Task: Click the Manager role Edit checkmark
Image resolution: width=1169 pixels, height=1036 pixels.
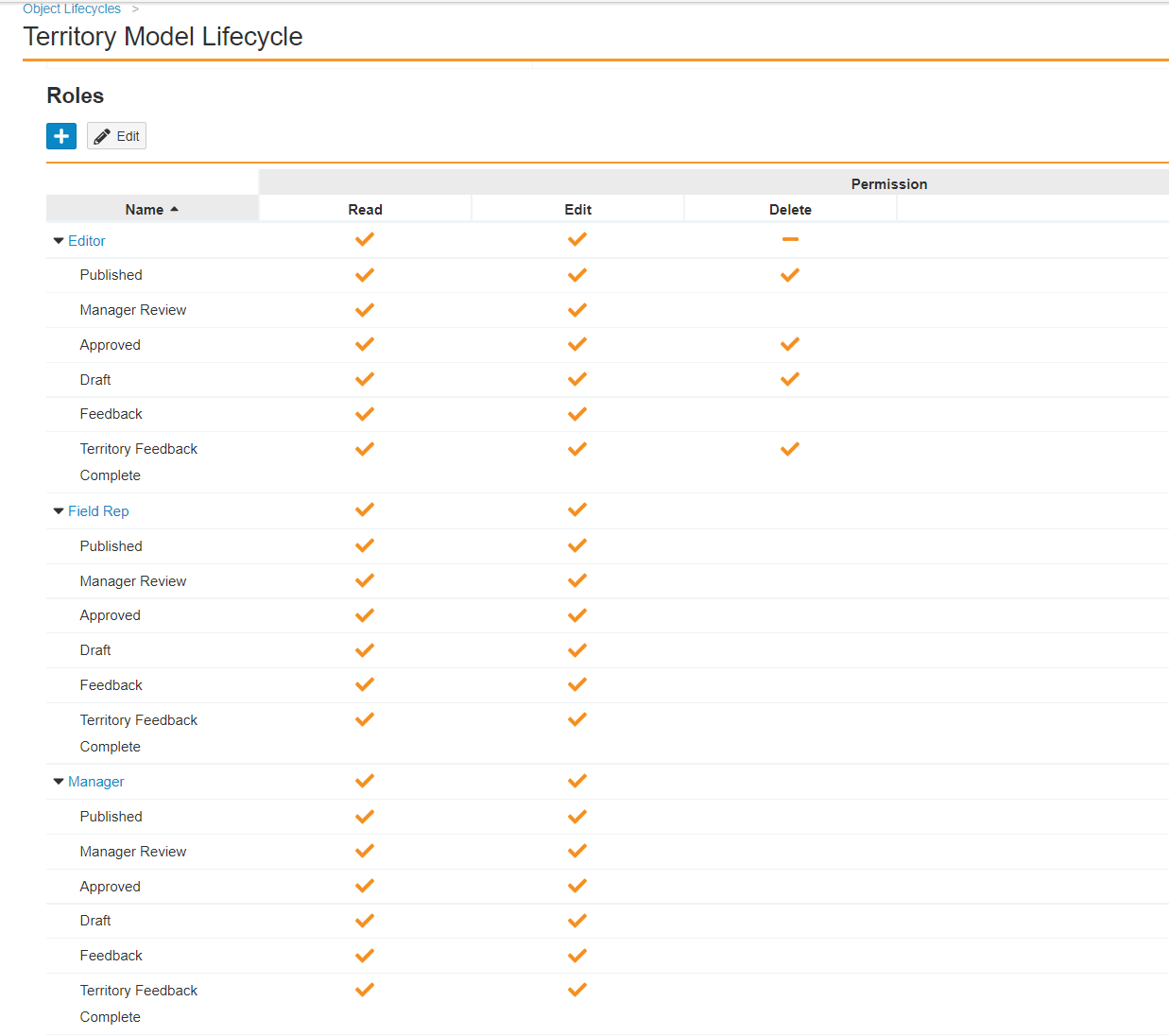Action: point(577,781)
